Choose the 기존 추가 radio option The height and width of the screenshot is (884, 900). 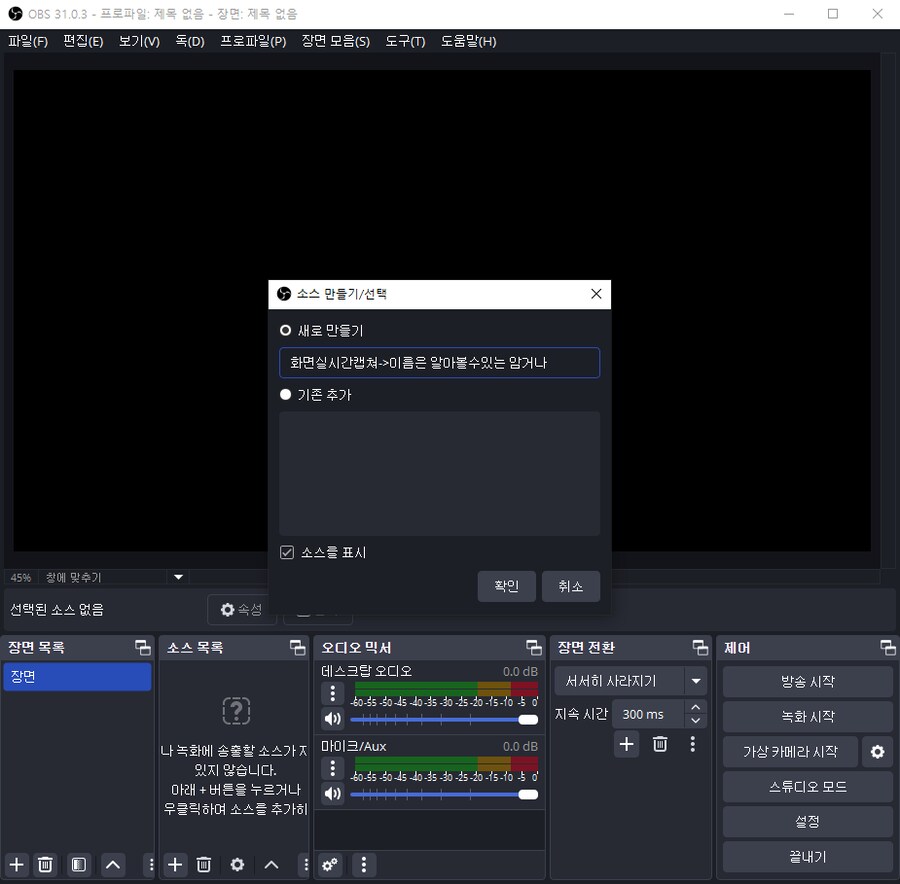click(286, 395)
